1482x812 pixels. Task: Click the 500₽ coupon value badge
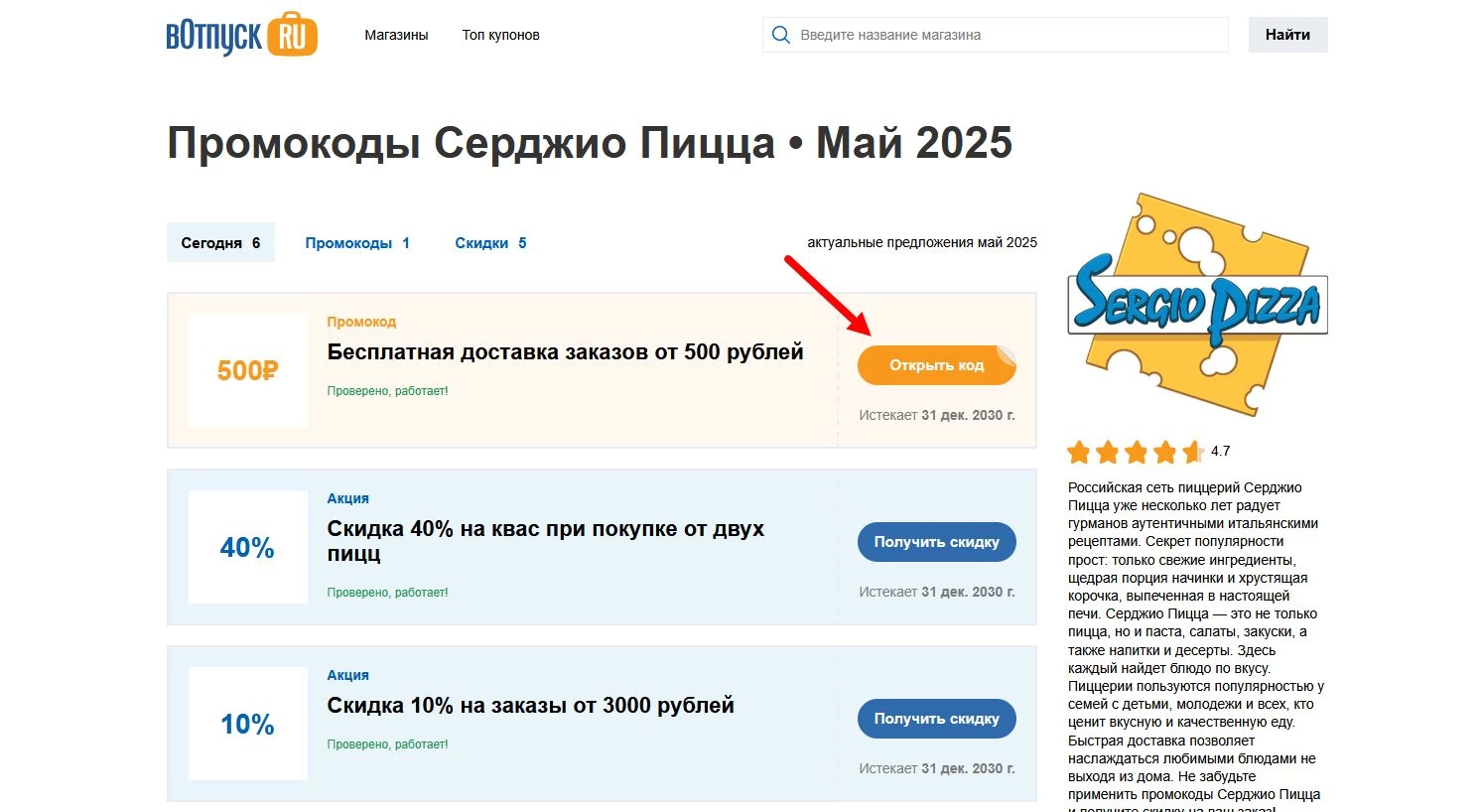tap(246, 369)
